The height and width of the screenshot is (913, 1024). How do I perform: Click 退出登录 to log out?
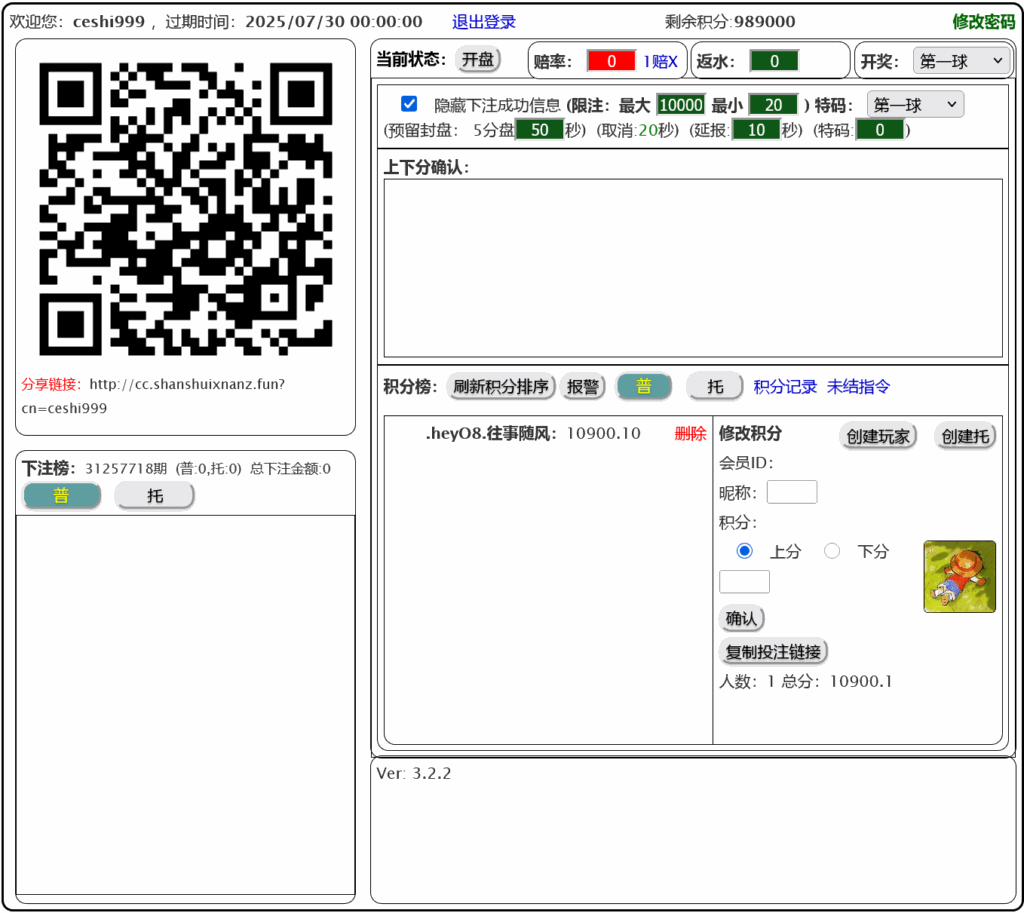tap(484, 21)
